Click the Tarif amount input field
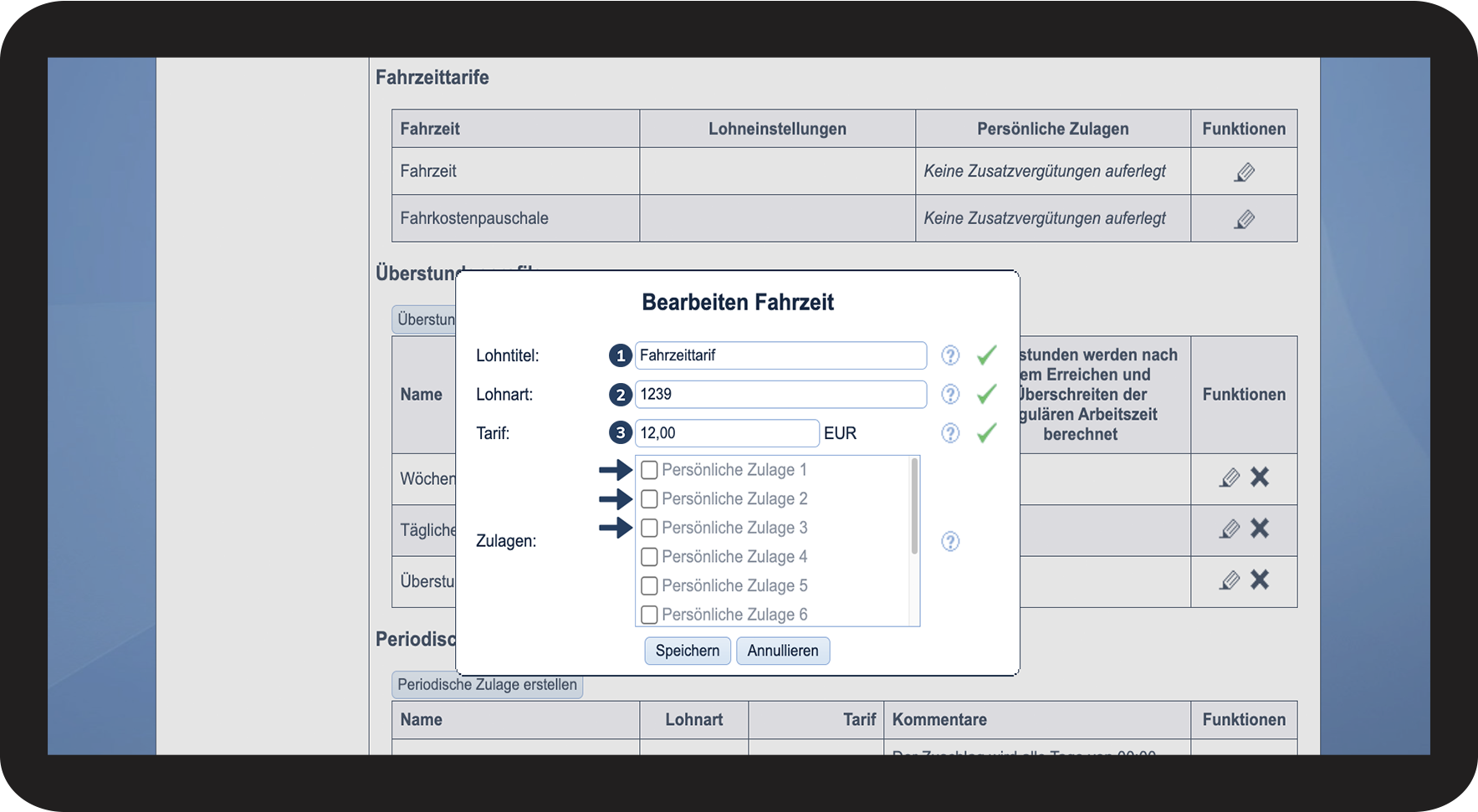Viewport: 1478px width, 812px height. pyautogui.click(x=726, y=433)
